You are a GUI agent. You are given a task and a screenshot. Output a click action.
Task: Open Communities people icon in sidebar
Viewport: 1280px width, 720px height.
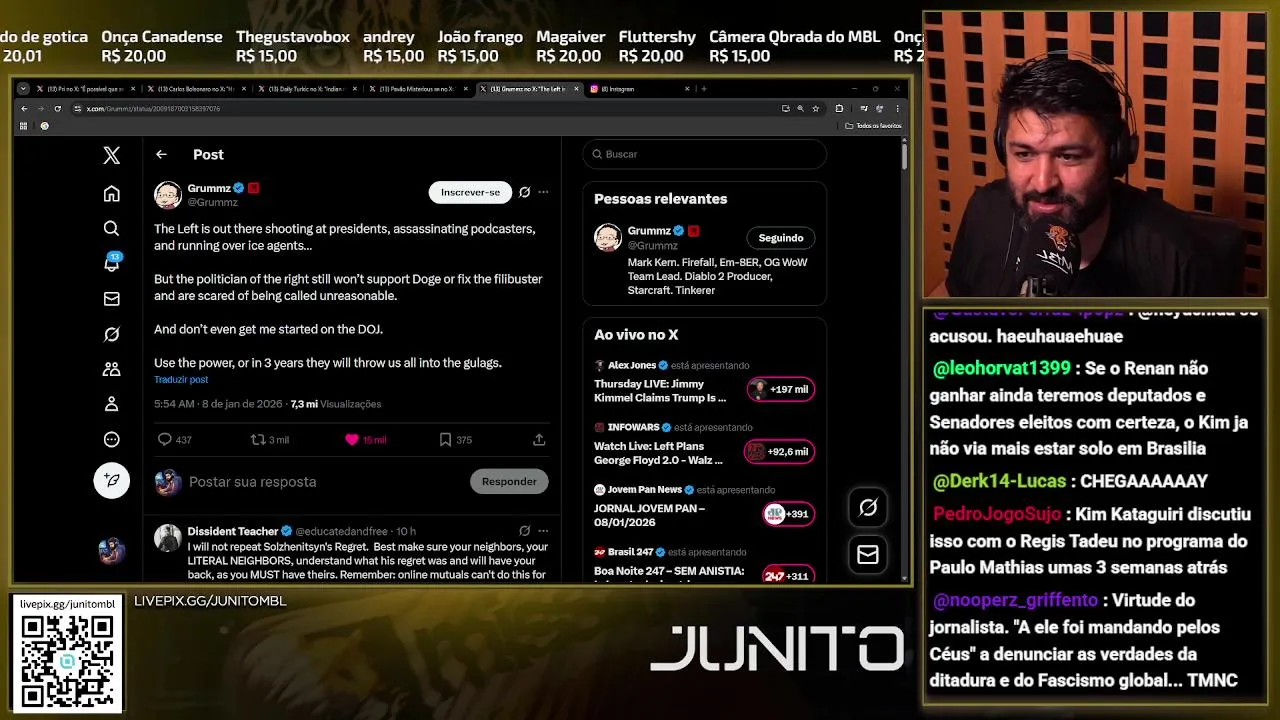(x=112, y=369)
